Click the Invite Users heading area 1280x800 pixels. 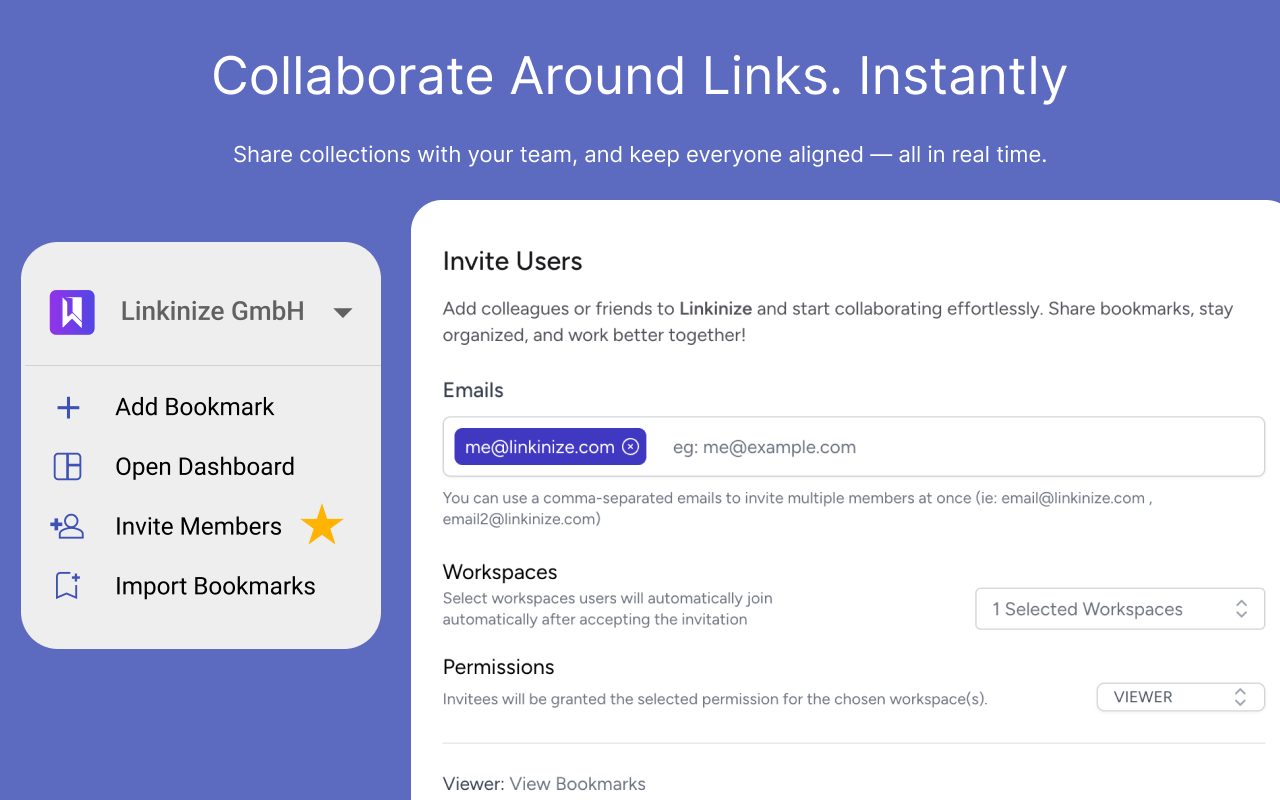click(512, 261)
